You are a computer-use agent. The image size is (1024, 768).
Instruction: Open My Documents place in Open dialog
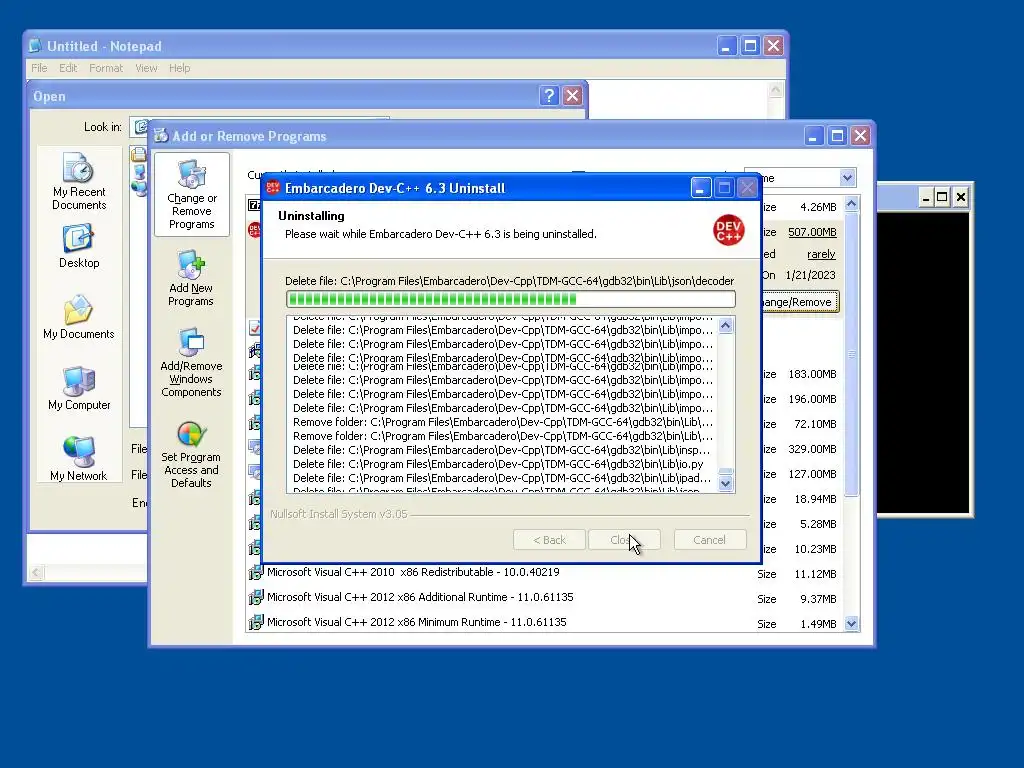(78, 317)
